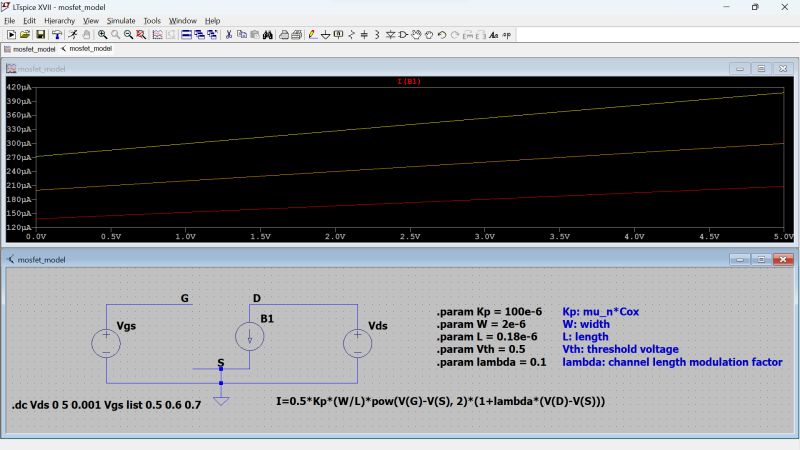This screenshot has width=800, height=450.
Task: Select the Vds voltage source symbol
Action: pyautogui.click(x=357, y=343)
